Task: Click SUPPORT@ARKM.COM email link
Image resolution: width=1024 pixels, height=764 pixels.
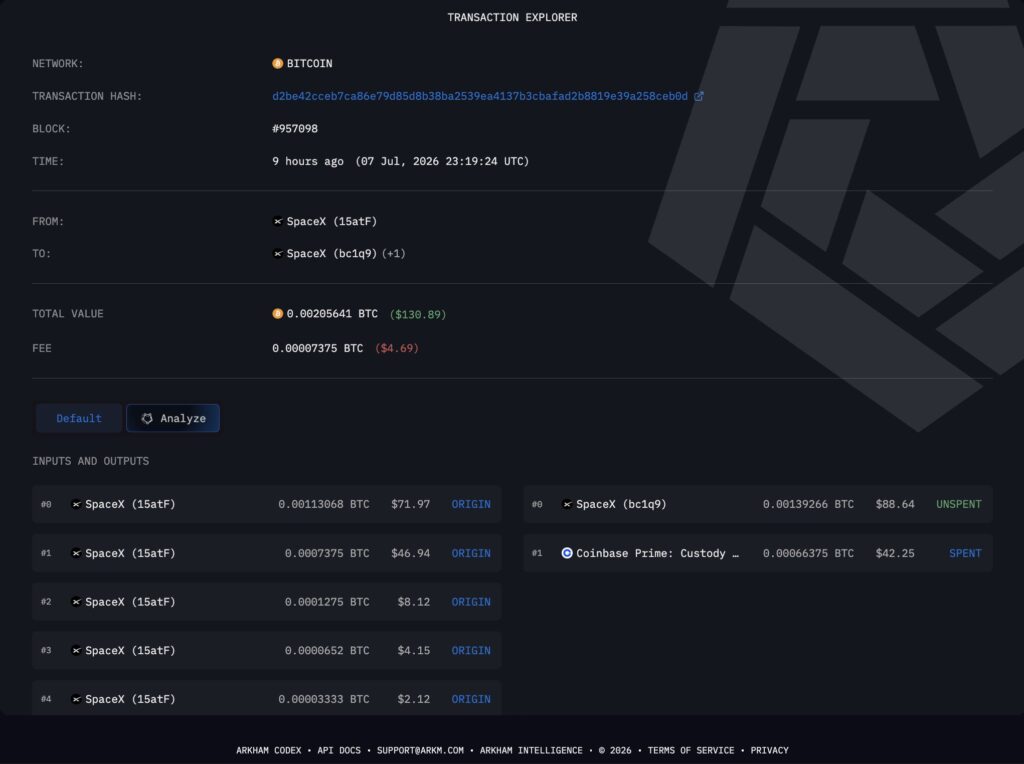Action: tap(420, 750)
